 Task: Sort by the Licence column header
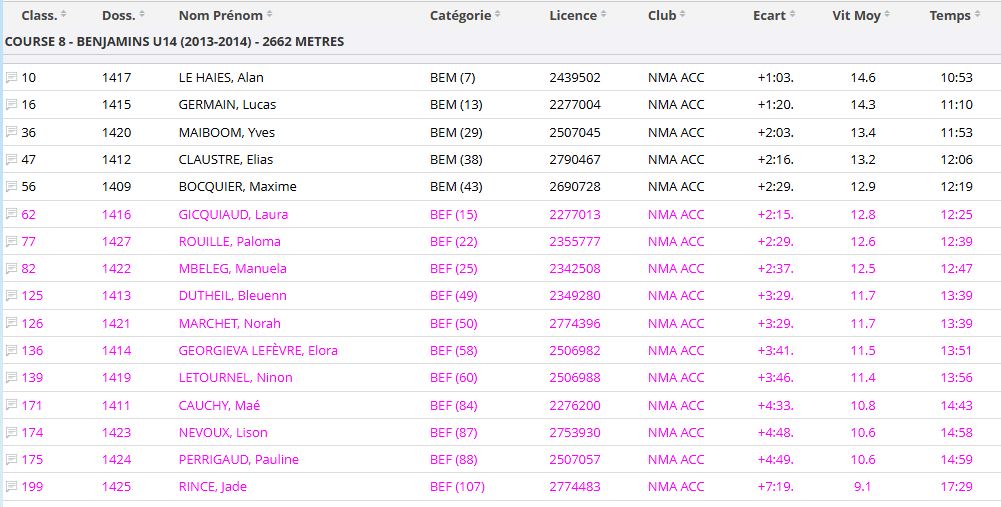(579, 15)
